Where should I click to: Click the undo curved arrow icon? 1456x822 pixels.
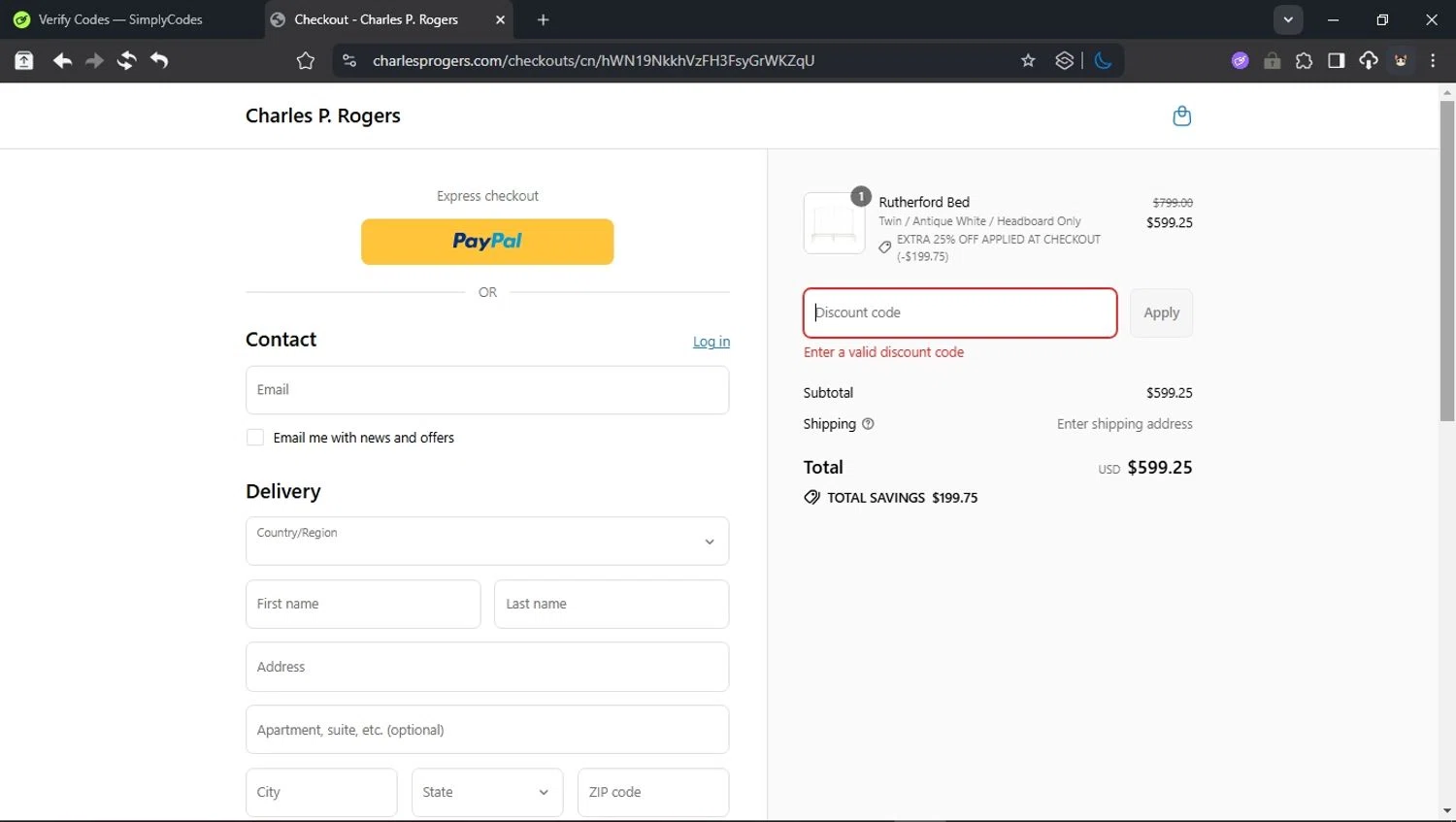pos(159,61)
